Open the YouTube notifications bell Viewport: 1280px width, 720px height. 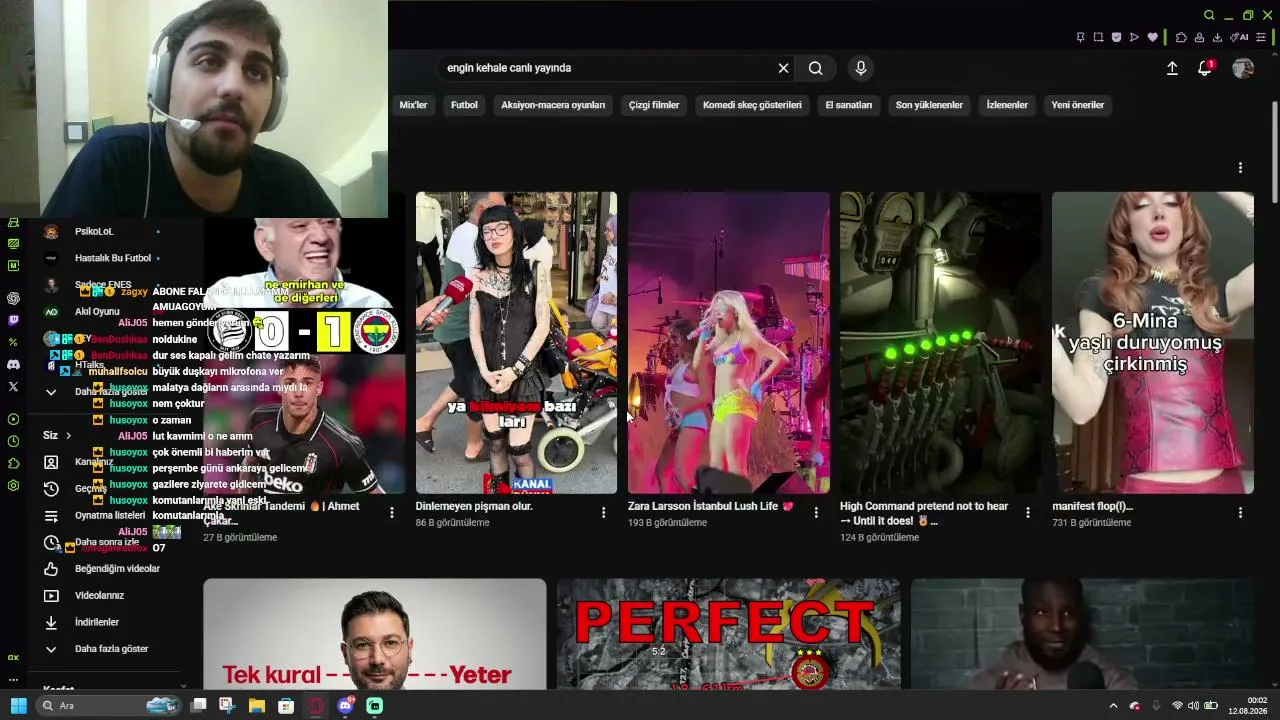coord(1205,68)
